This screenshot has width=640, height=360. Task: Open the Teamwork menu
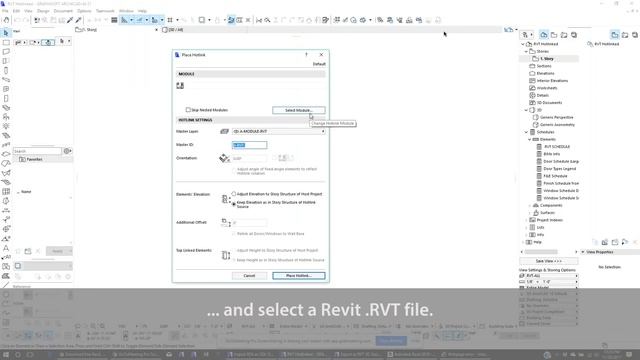point(105,11)
